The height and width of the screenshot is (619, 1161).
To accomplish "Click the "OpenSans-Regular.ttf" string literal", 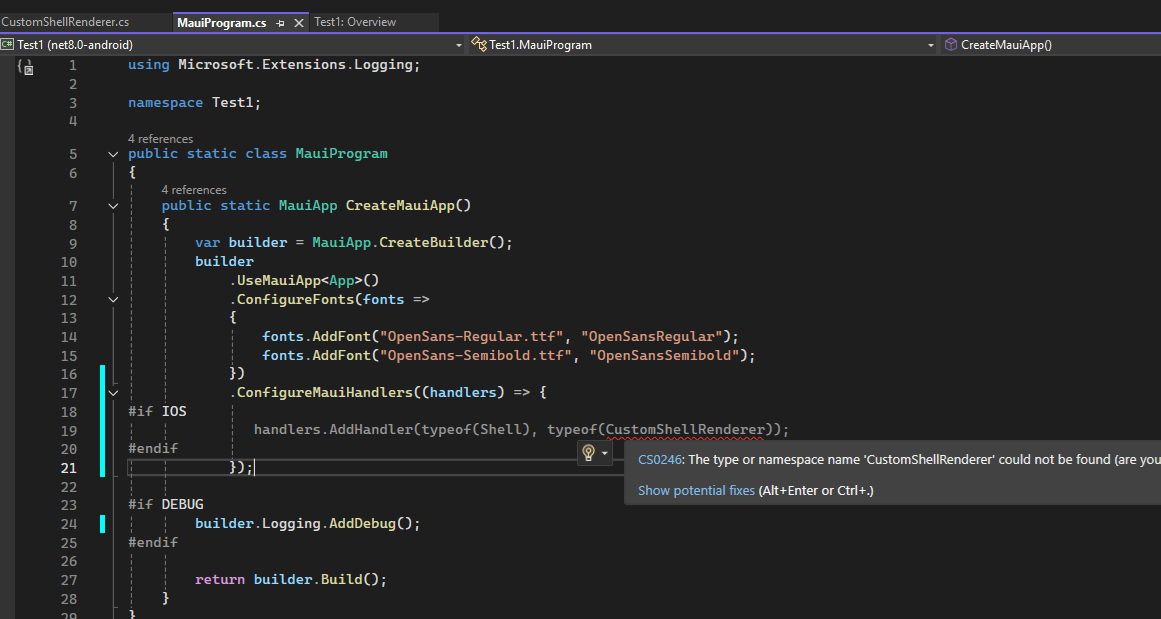I will pos(472,337).
